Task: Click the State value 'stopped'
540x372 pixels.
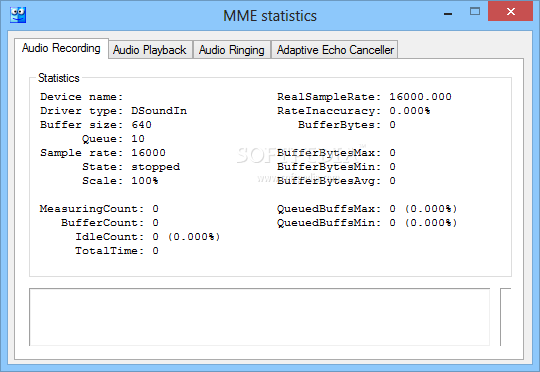Action: (156, 167)
